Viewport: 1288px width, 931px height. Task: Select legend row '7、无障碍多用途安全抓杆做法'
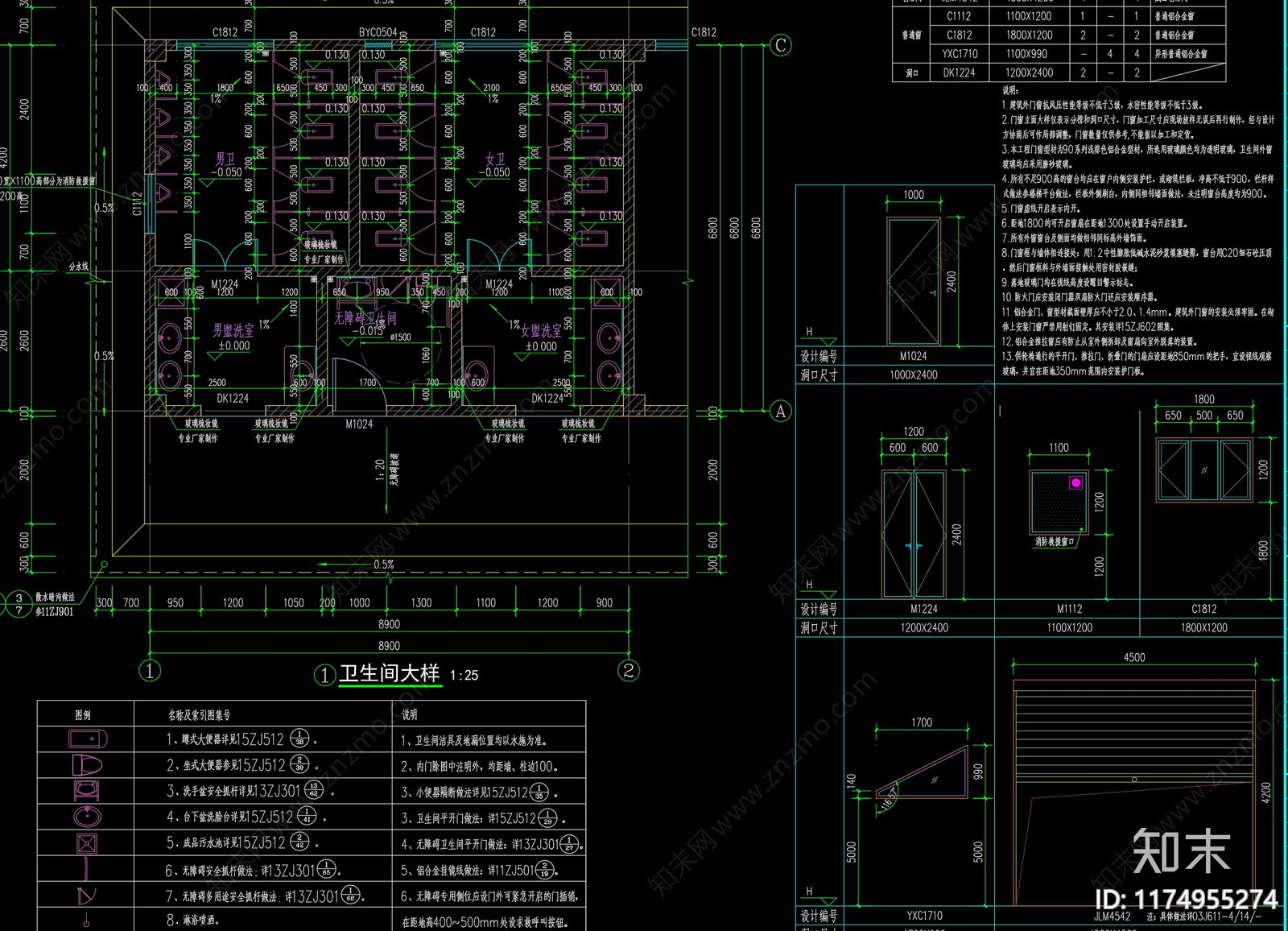265,896
